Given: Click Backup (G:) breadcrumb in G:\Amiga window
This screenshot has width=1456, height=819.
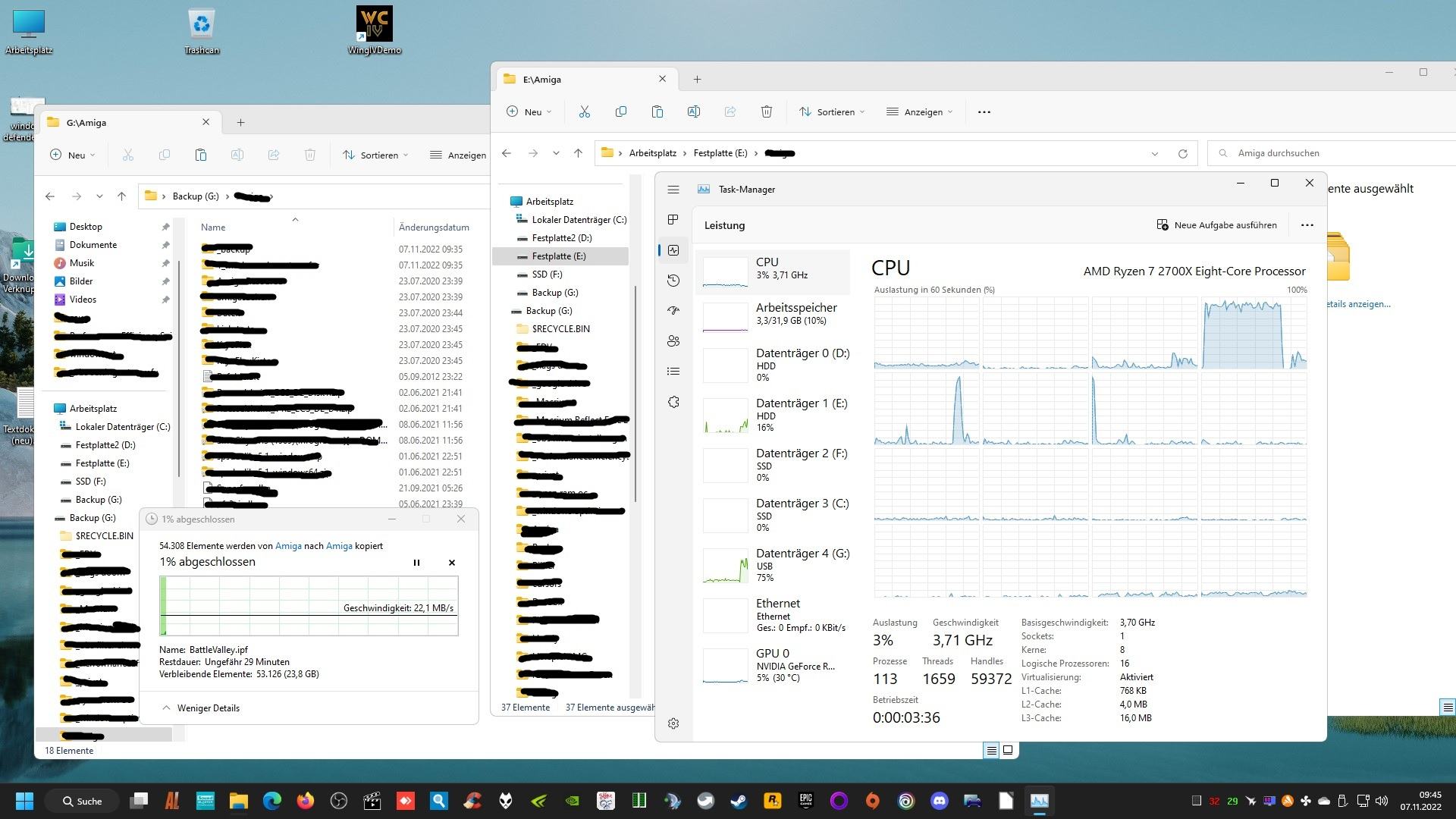Looking at the screenshot, I should point(196,196).
